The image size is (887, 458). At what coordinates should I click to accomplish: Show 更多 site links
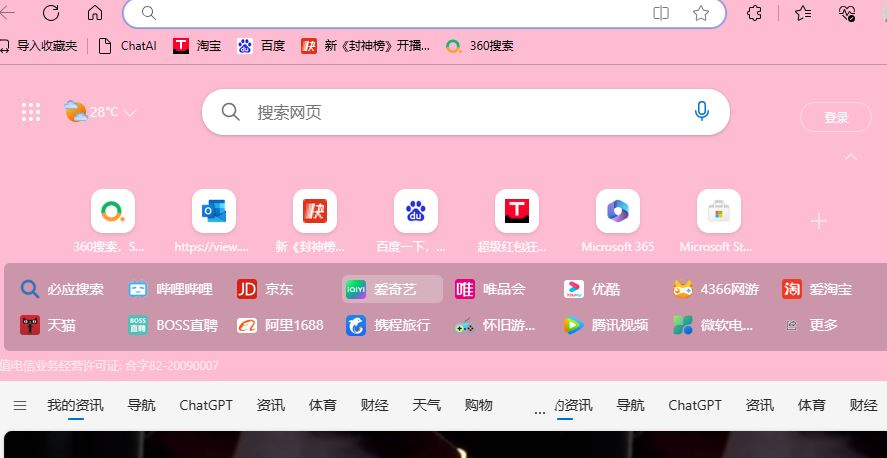(812, 325)
